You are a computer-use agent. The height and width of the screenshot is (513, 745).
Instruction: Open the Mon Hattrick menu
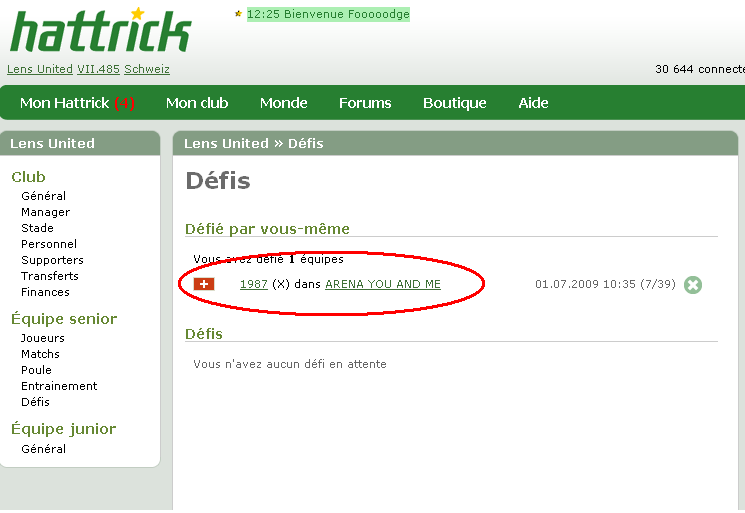(x=77, y=103)
